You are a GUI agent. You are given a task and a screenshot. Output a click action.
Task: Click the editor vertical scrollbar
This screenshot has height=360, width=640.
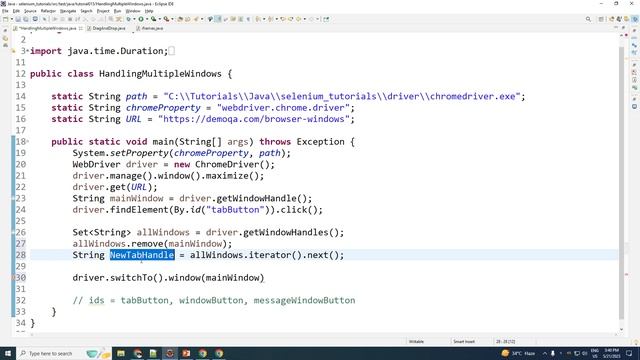(x=621, y=182)
